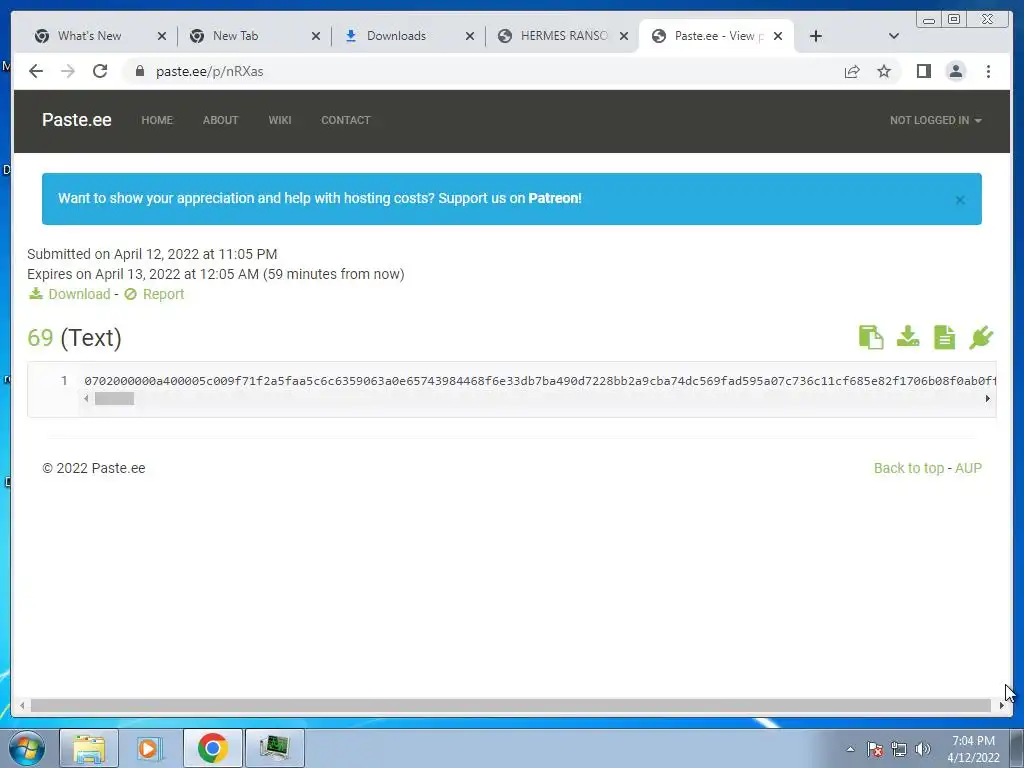
Task: Click the Download link under dates
Action: click(x=69, y=294)
